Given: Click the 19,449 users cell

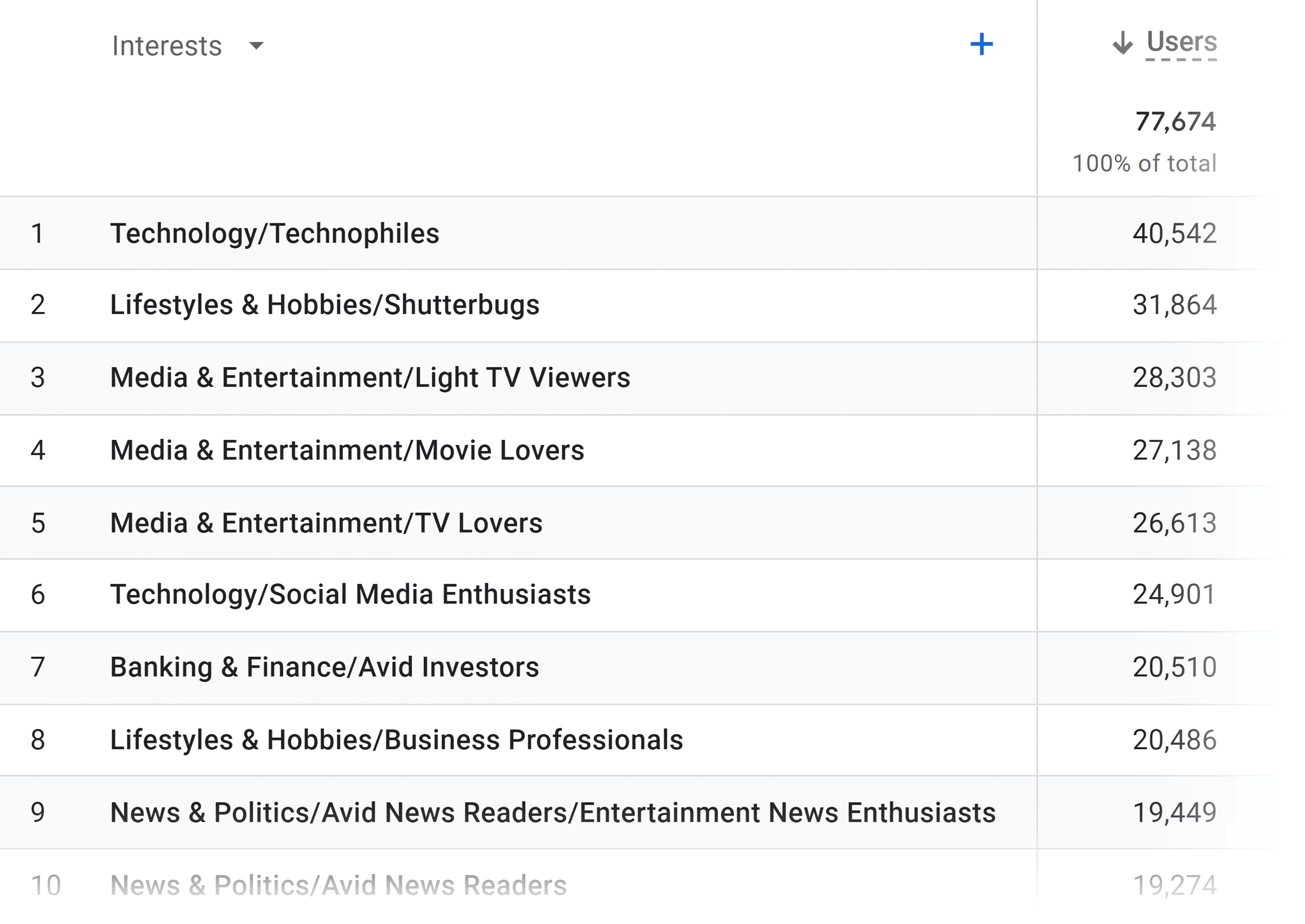Looking at the screenshot, I should click(1174, 812).
